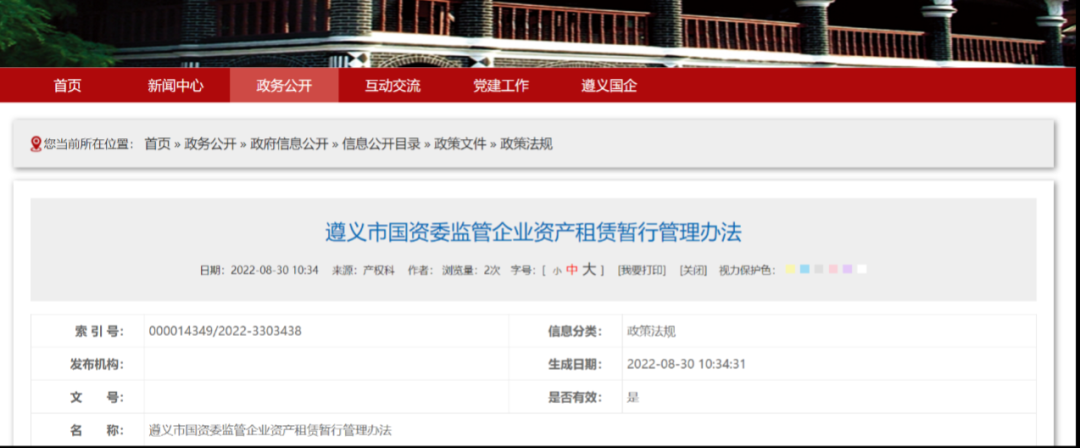
Task: Select the yellow eye-protection color swatch
Action: click(x=790, y=270)
